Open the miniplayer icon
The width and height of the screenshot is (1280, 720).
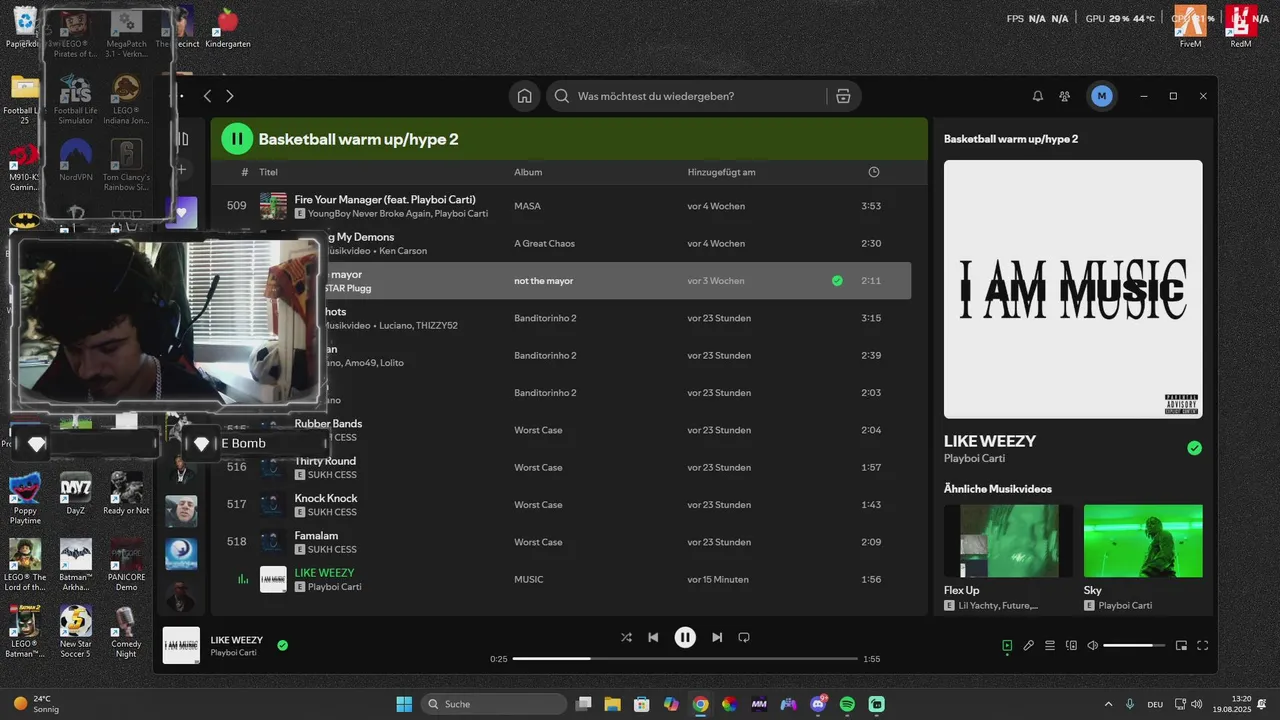pos(1181,645)
